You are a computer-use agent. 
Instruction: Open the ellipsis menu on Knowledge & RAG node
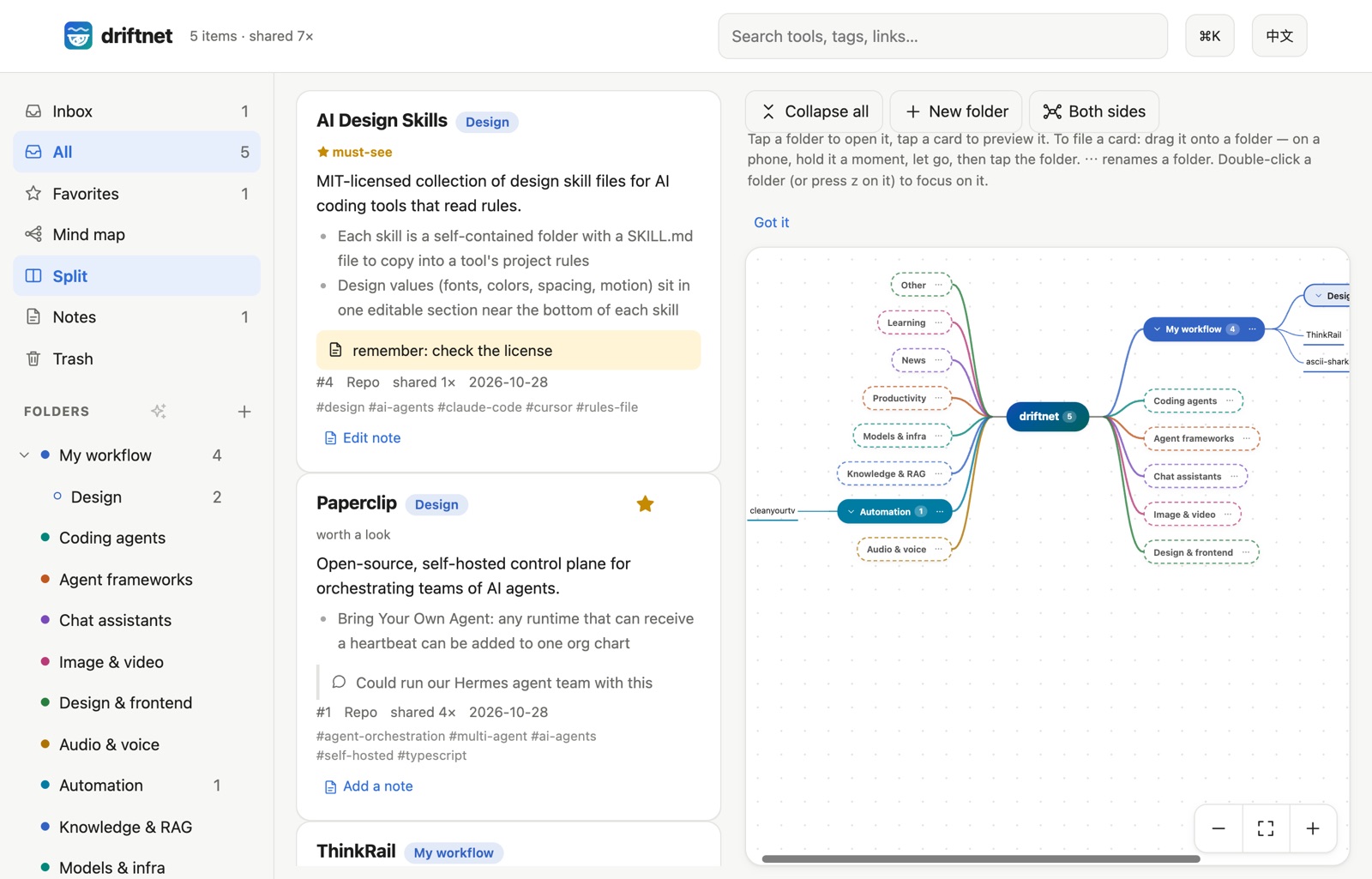click(938, 474)
